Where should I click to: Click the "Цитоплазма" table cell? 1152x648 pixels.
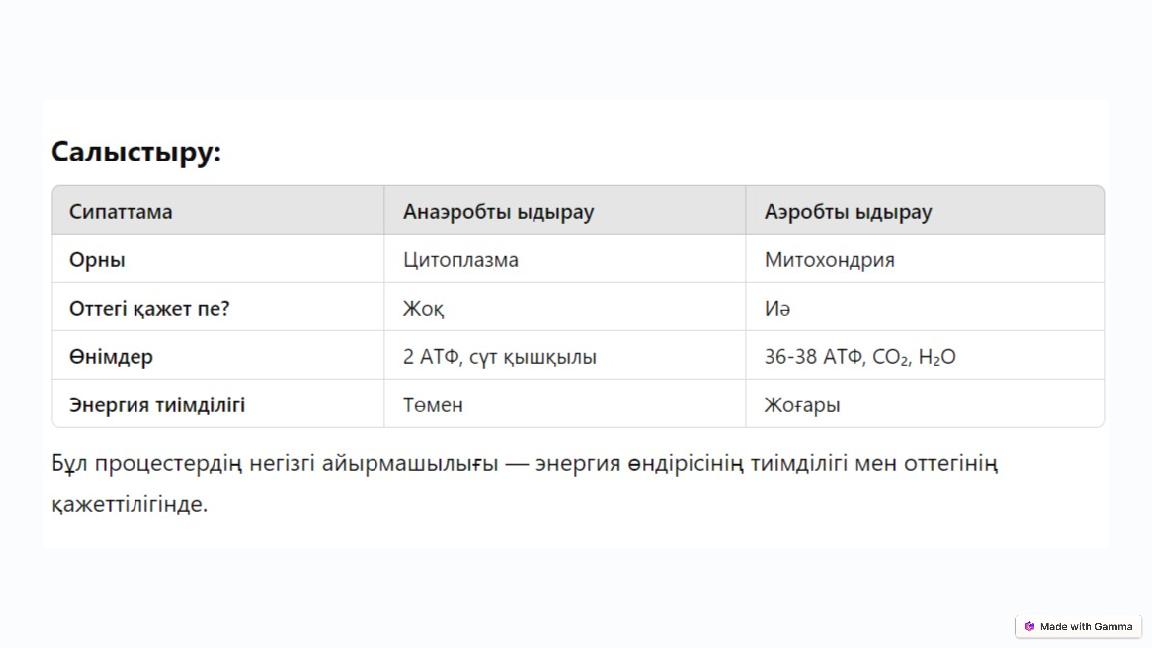pos(461,260)
